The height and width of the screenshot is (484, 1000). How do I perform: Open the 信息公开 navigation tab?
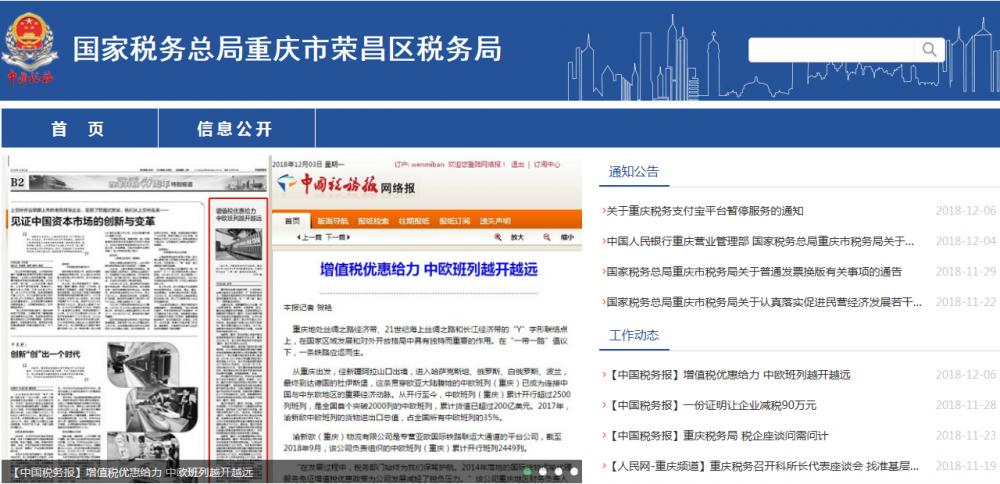coord(235,129)
